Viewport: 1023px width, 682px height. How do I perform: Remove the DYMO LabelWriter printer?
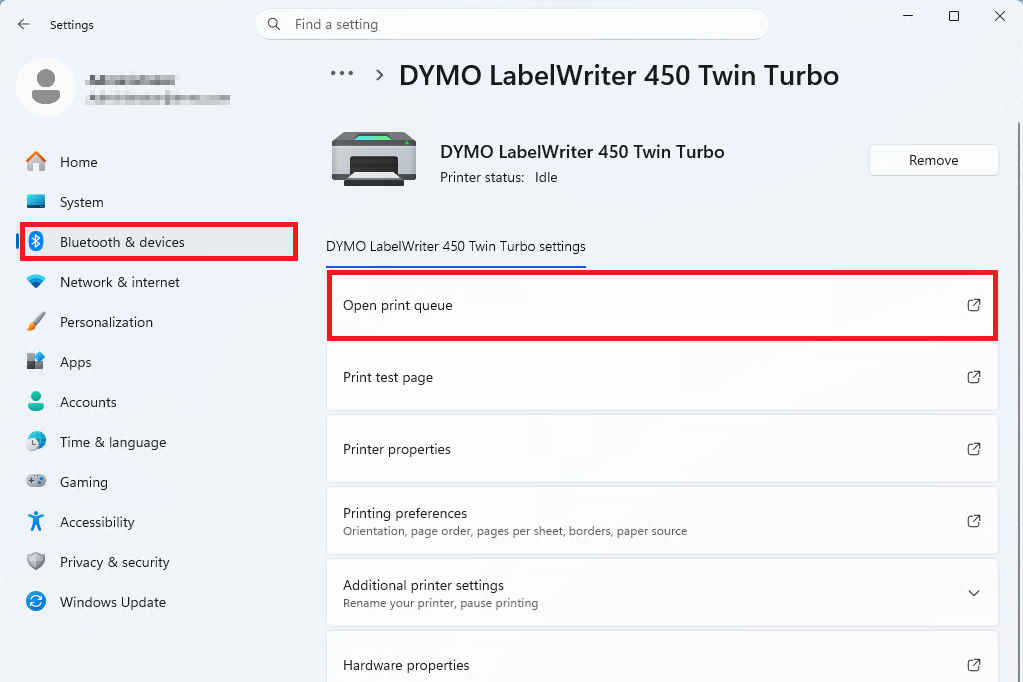click(934, 160)
